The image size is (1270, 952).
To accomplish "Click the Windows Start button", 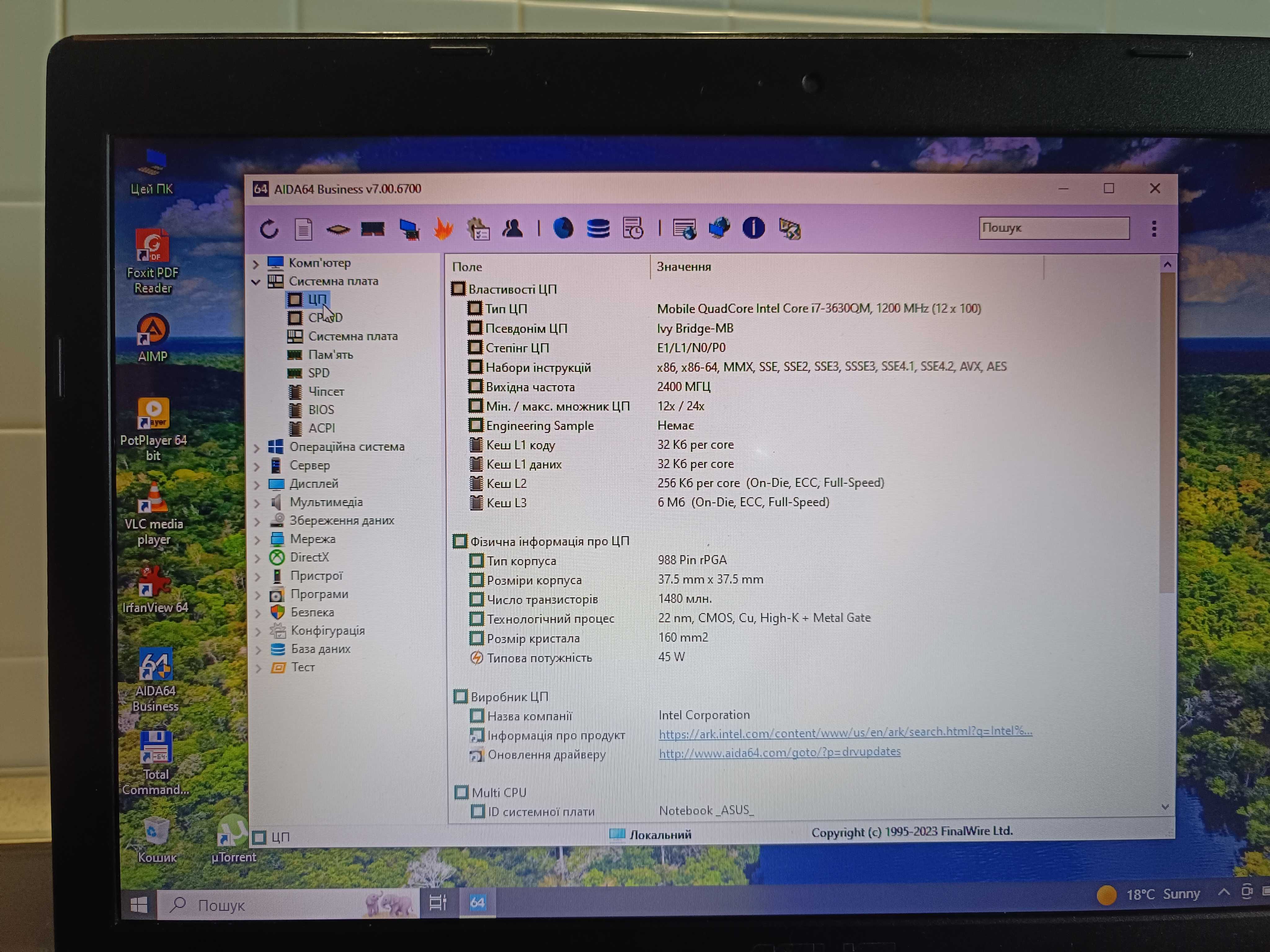I will (x=138, y=905).
